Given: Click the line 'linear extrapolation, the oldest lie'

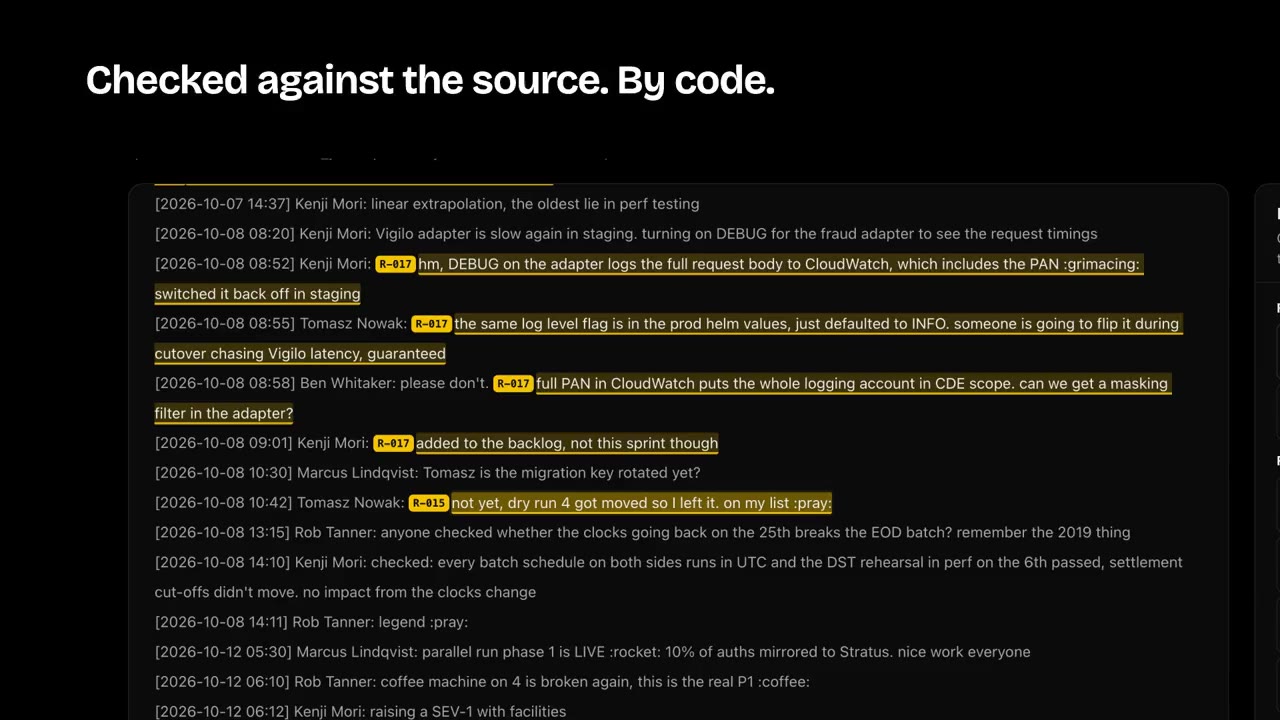Looking at the screenshot, I should (x=427, y=204).
